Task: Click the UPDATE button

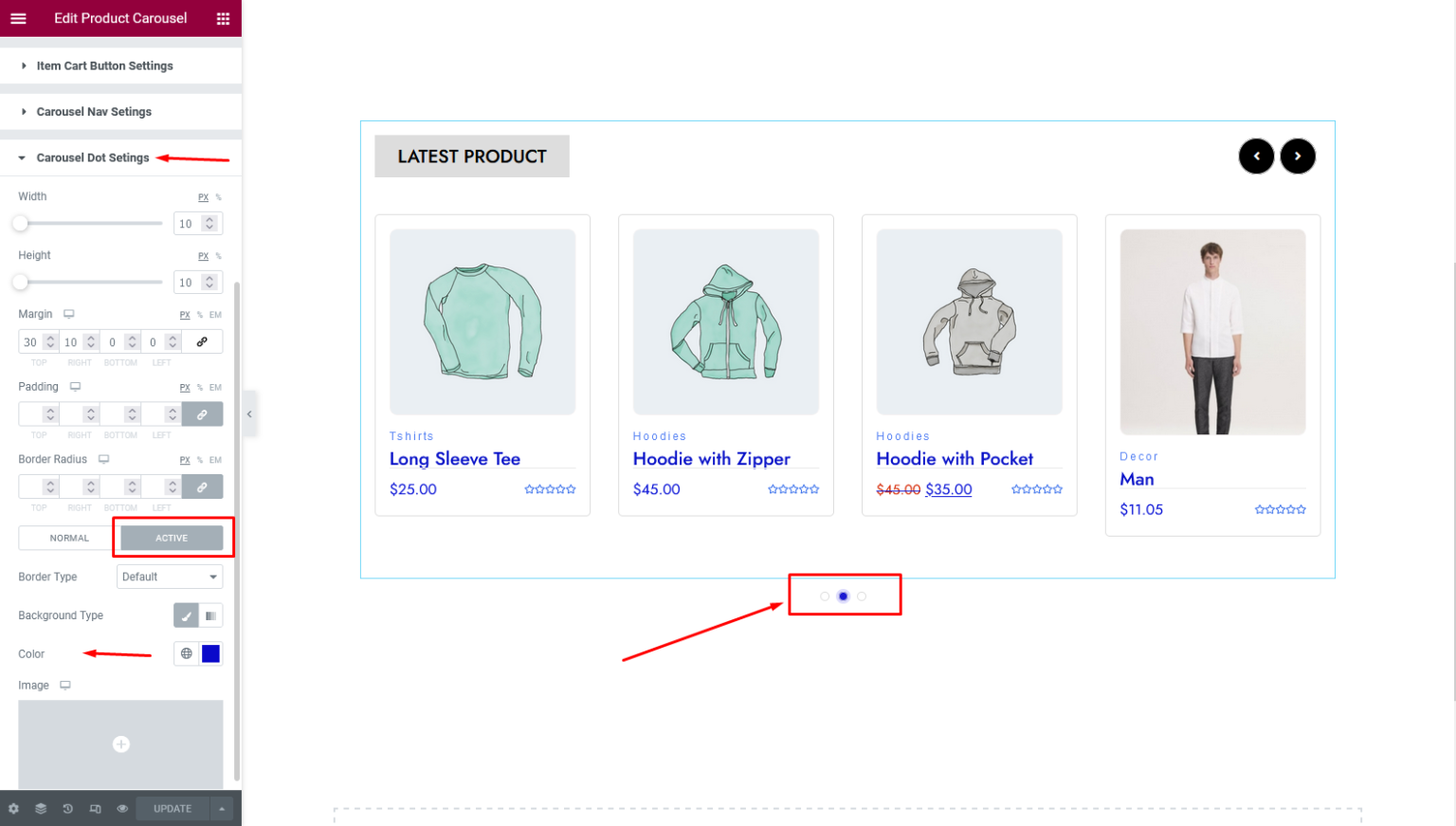Action: (x=172, y=808)
